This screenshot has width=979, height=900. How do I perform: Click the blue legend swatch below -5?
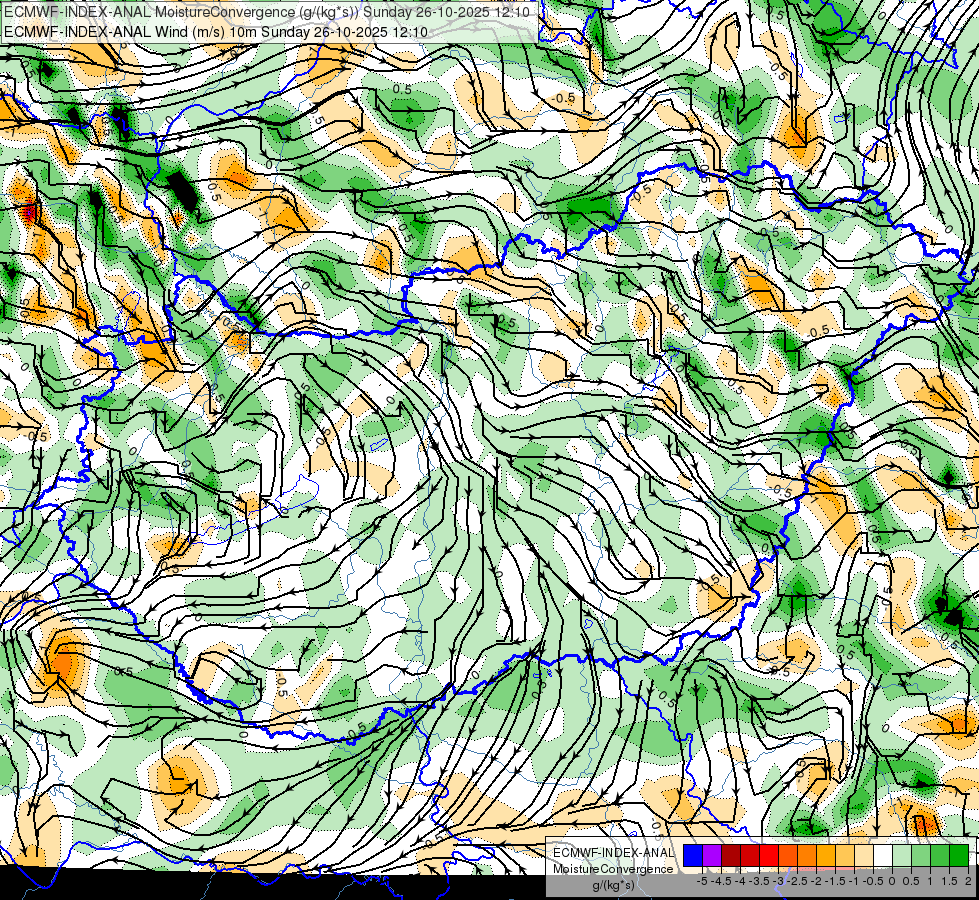tap(693, 855)
